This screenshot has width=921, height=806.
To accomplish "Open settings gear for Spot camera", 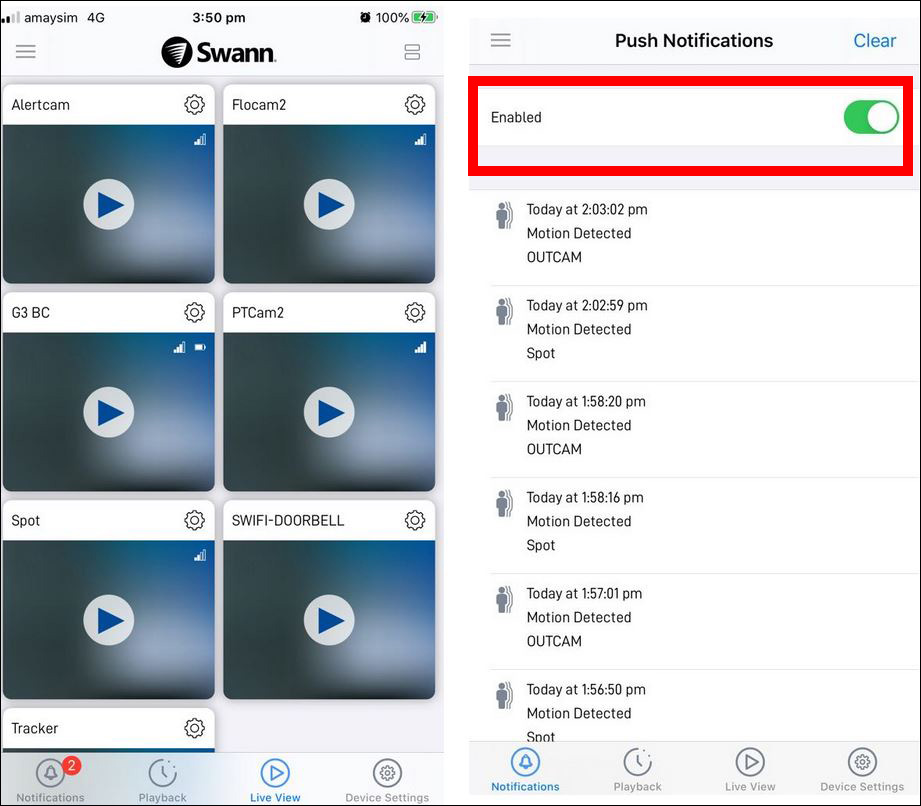I will pyautogui.click(x=194, y=520).
